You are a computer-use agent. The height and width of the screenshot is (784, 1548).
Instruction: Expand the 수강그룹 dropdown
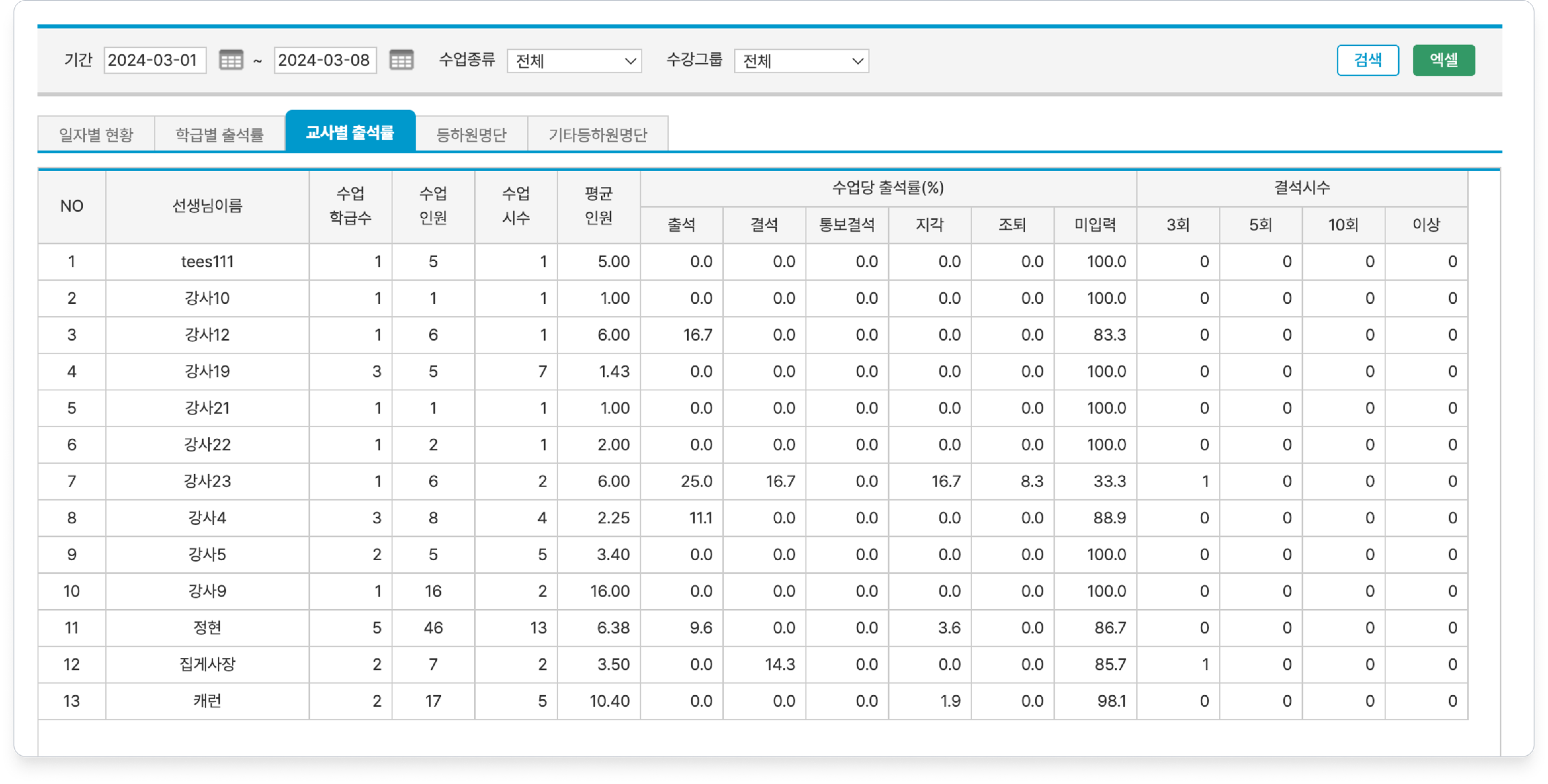pyautogui.click(x=801, y=61)
